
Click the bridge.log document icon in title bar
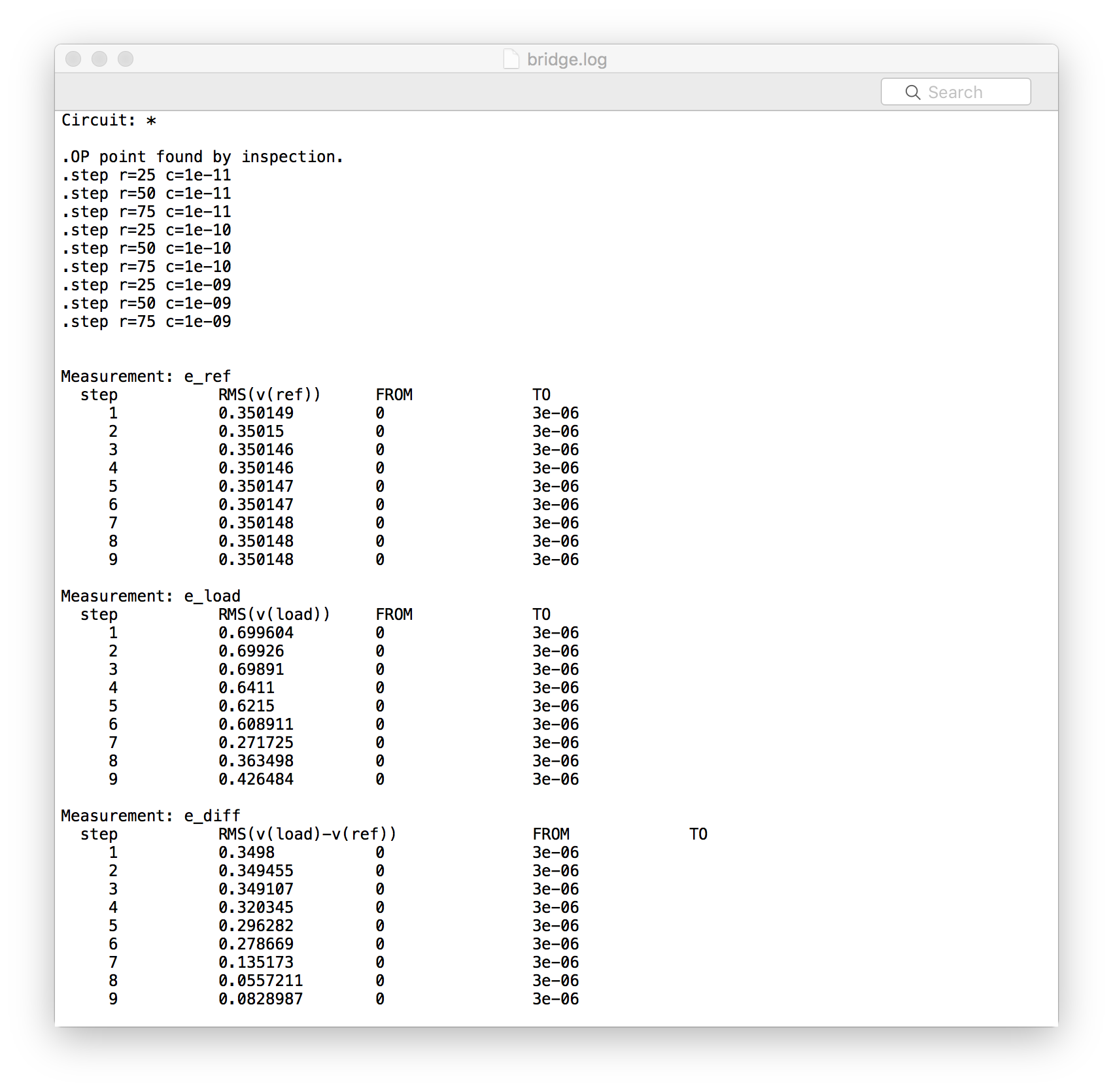tap(511, 60)
